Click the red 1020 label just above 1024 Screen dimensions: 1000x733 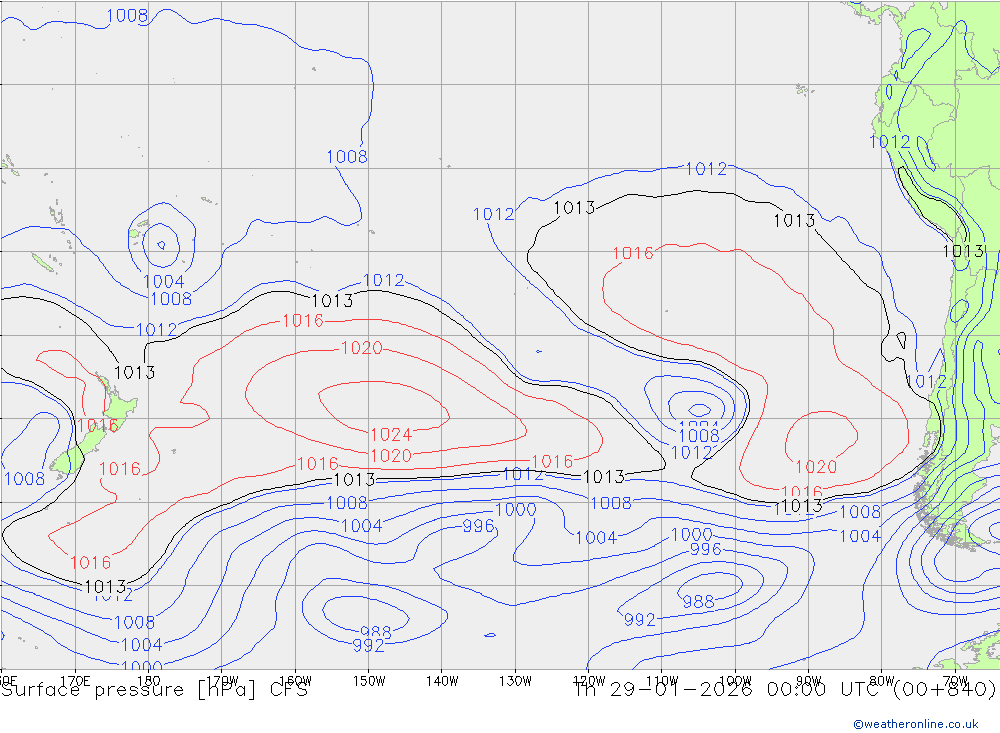click(x=362, y=348)
